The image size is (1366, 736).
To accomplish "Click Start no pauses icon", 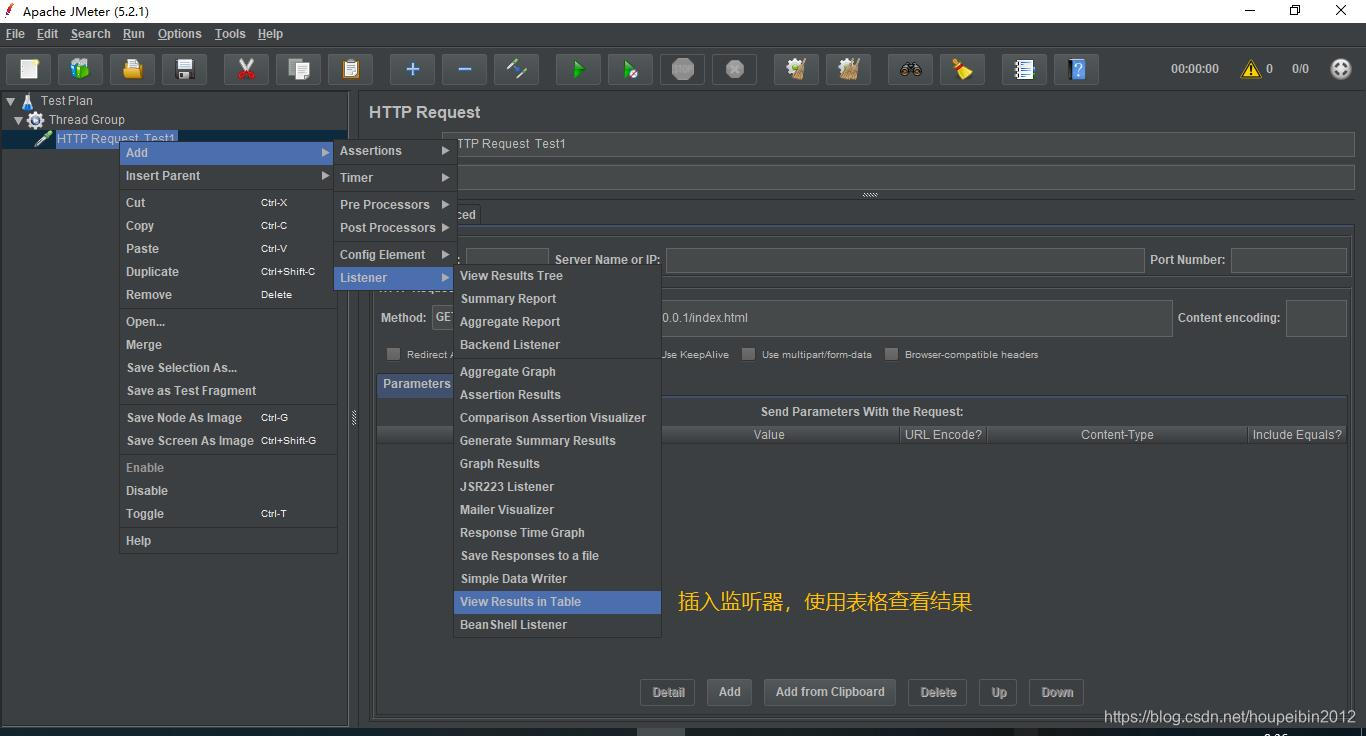I will pos(630,69).
